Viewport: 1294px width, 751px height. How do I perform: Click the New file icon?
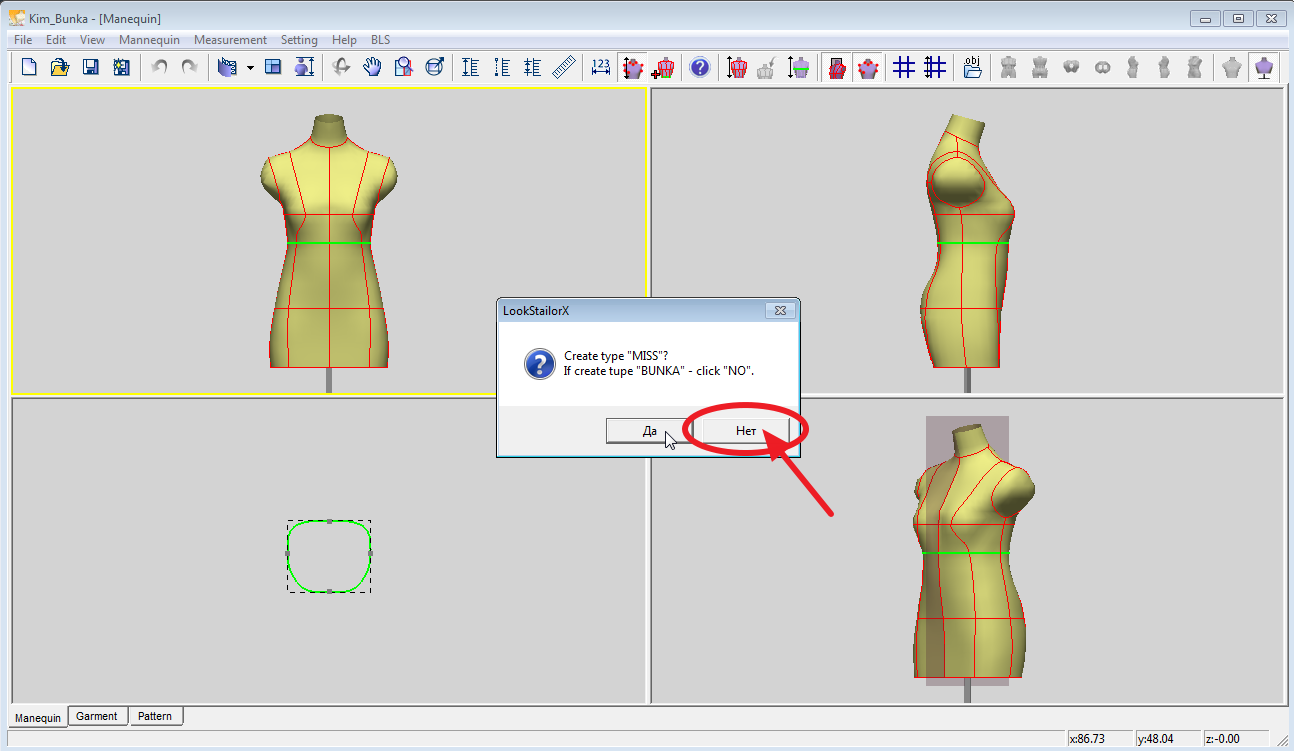[x=29, y=67]
